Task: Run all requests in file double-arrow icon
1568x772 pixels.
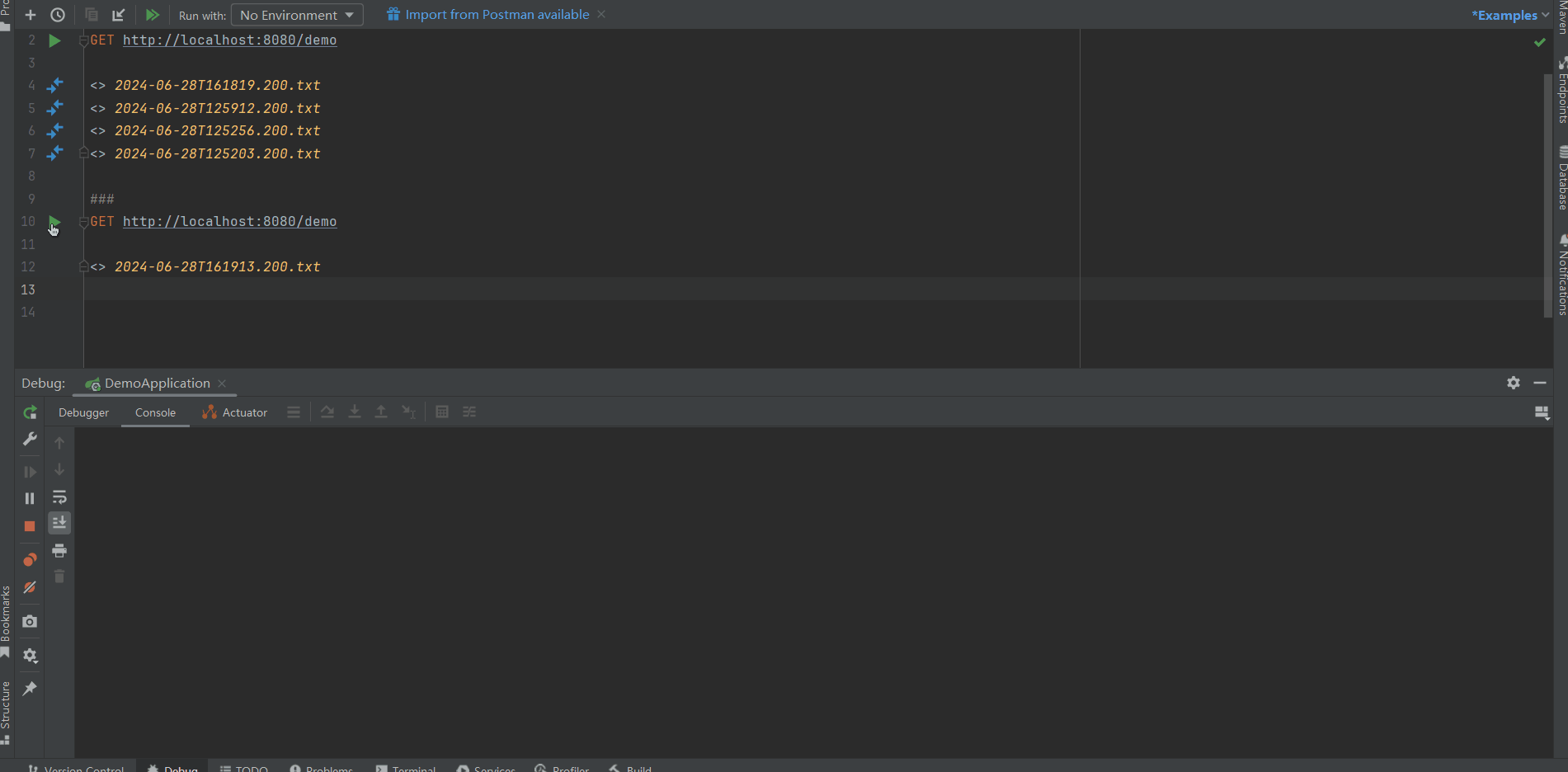Action: pyautogui.click(x=153, y=15)
